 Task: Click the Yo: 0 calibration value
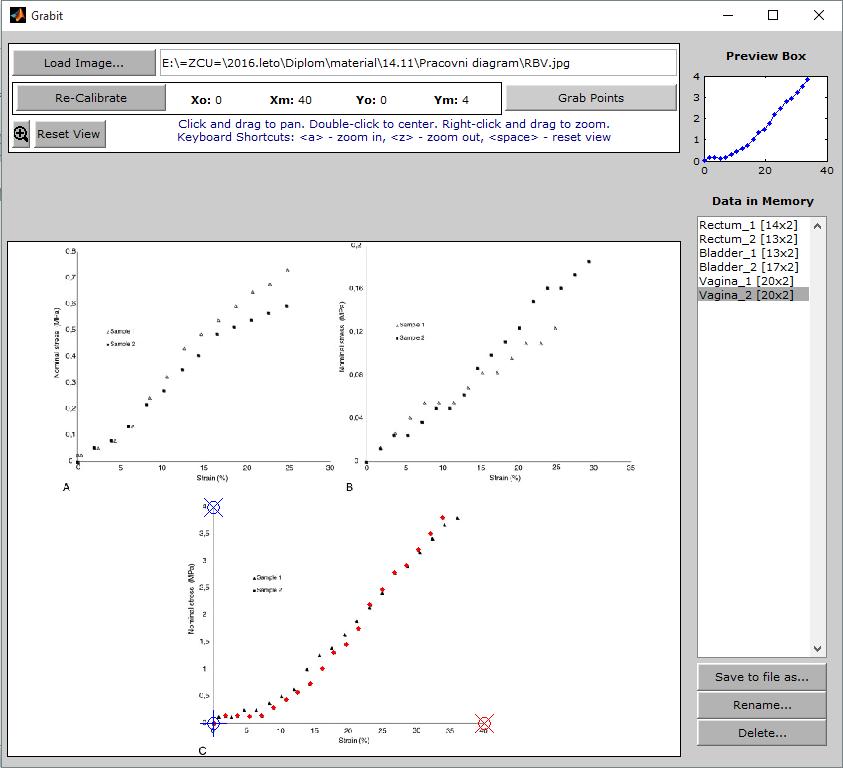click(371, 100)
